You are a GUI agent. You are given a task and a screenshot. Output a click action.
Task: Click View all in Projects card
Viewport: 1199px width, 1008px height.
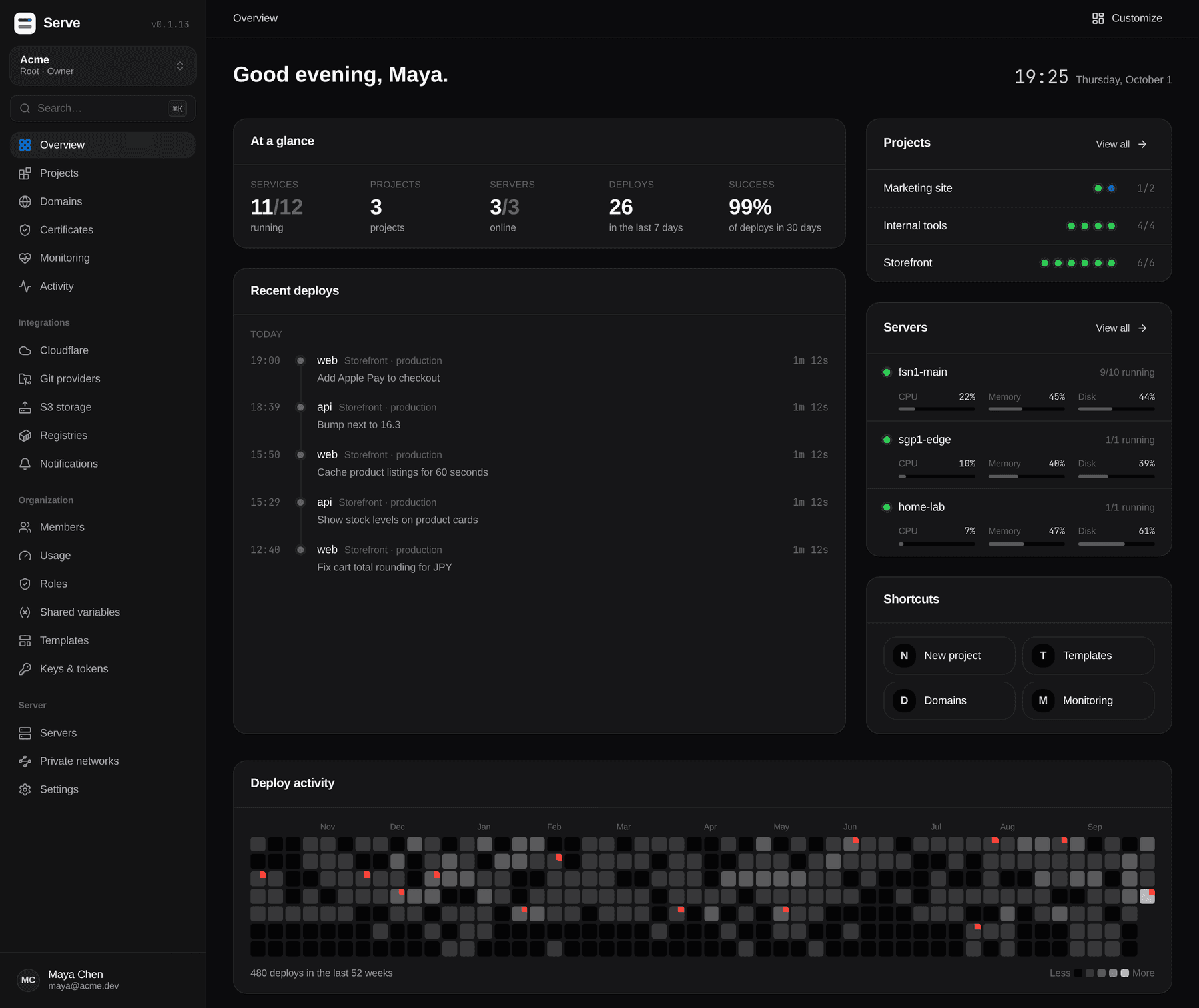(1121, 144)
